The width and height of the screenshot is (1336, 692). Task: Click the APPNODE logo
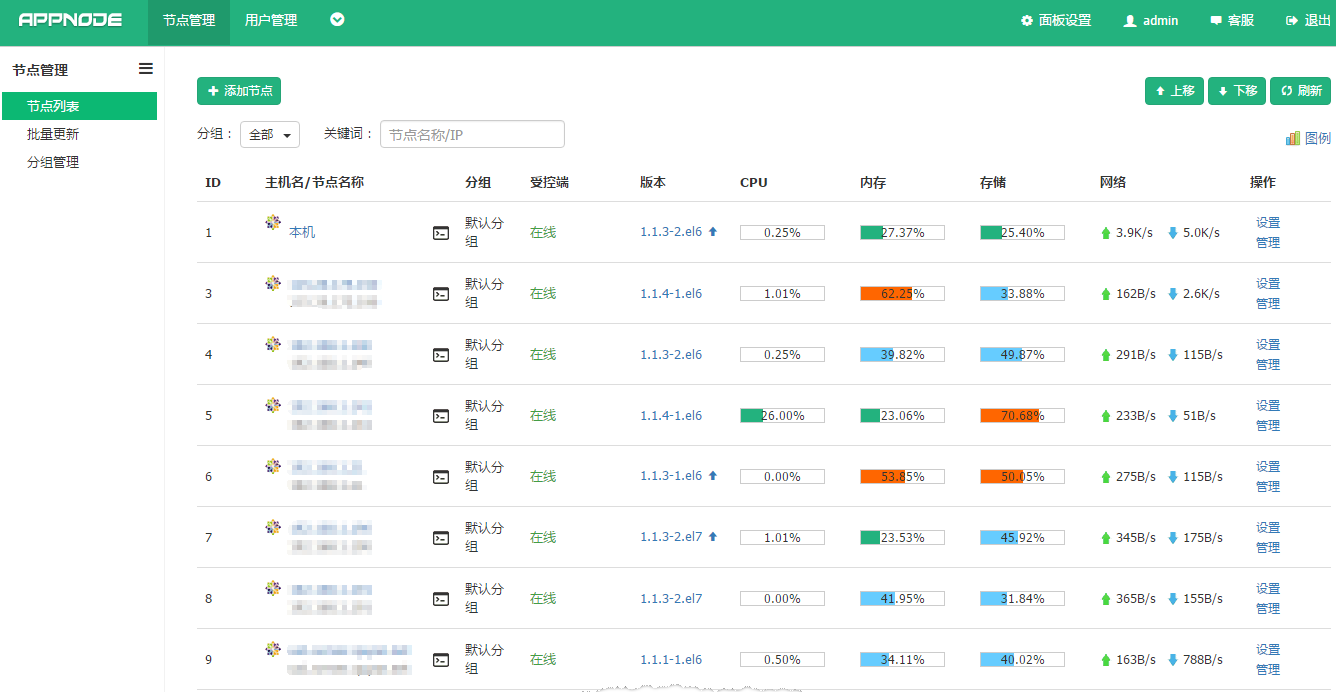tap(70, 20)
